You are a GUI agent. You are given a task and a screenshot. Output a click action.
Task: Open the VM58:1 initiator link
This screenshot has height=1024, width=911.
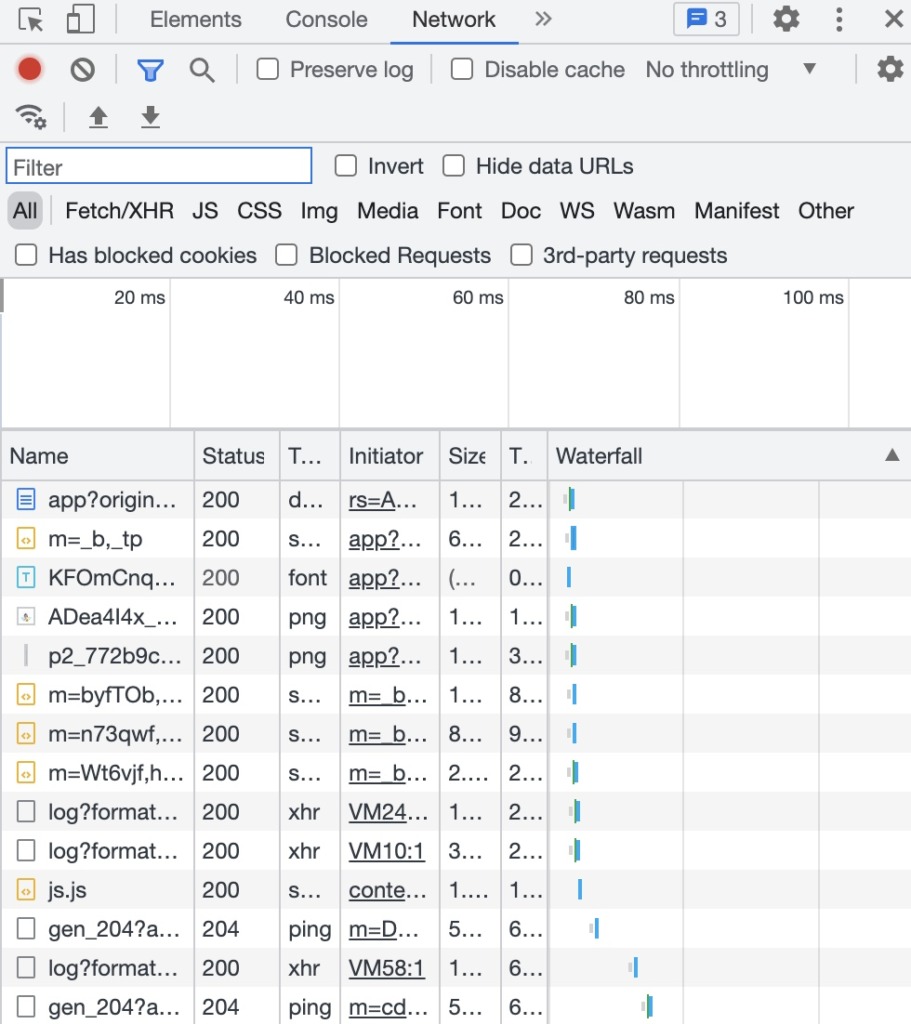tap(387, 968)
